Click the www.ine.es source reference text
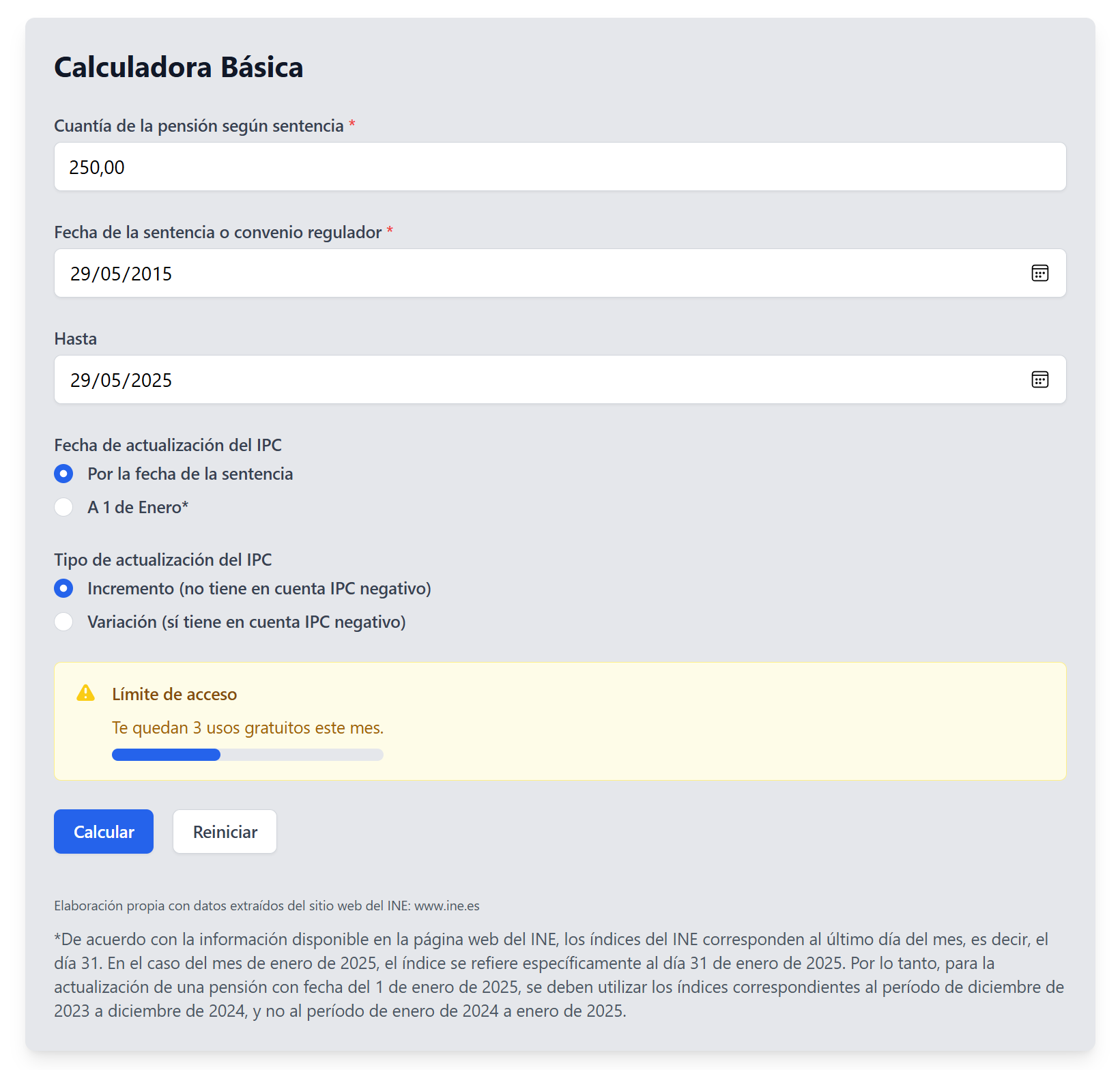 click(447, 906)
